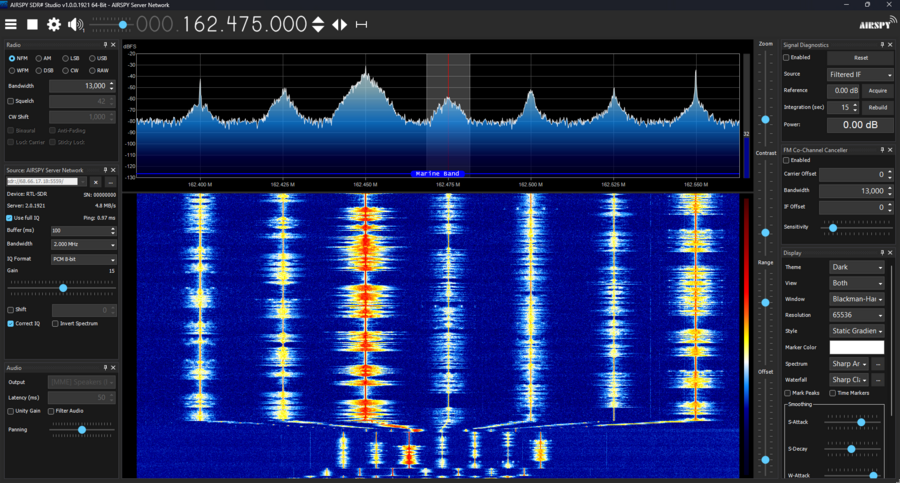The width and height of the screenshot is (900, 483).
Task: Enable Invert Spectrum checkbox
Action: tap(55, 324)
